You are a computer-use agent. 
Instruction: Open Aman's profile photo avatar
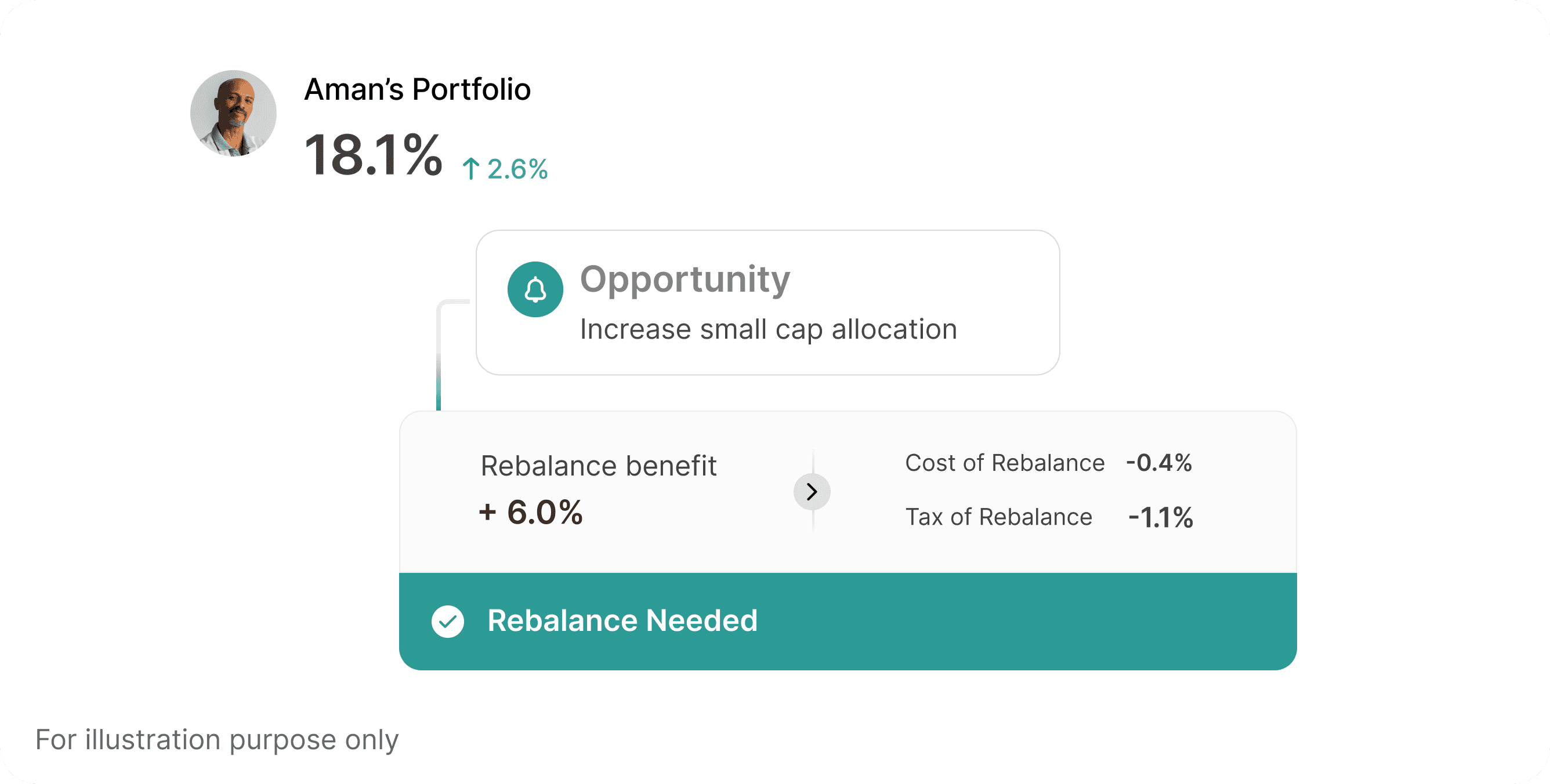233,113
